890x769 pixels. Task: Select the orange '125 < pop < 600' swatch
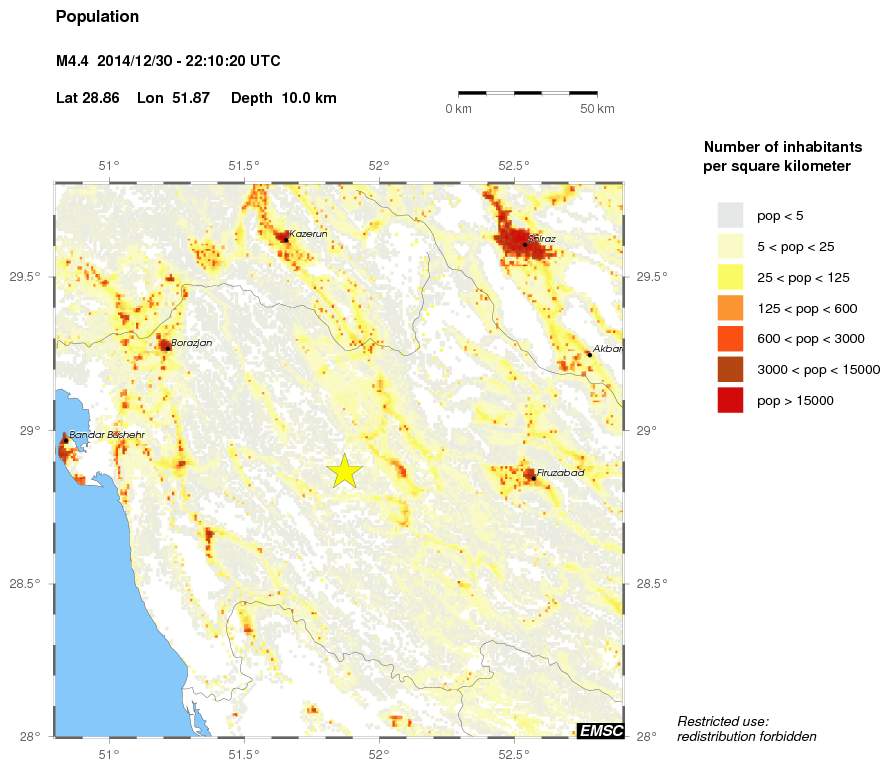(x=730, y=308)
